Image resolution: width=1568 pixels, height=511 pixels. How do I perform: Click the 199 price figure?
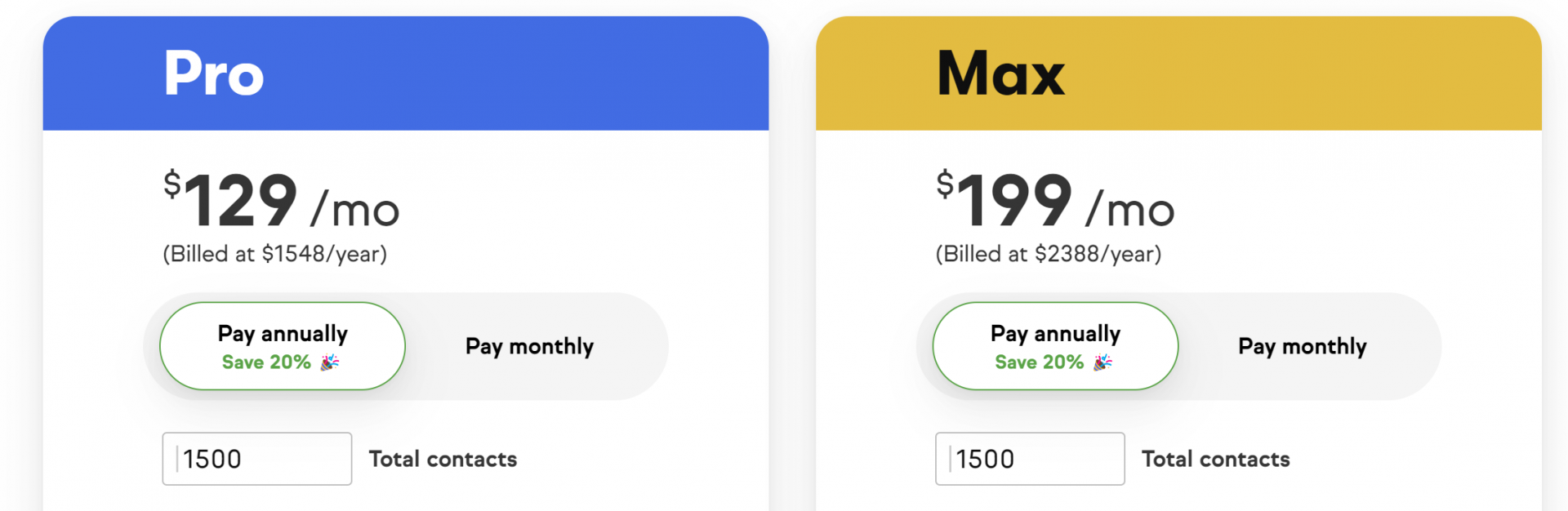point(1014,201)
